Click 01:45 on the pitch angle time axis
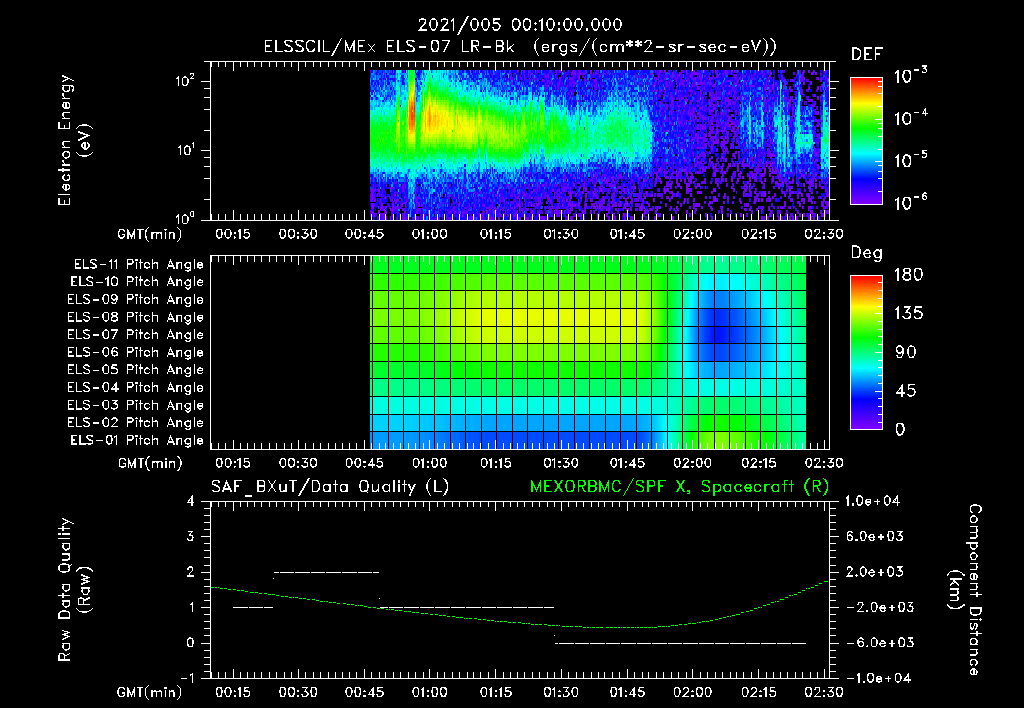The image size is (1024, 708). 627,463
